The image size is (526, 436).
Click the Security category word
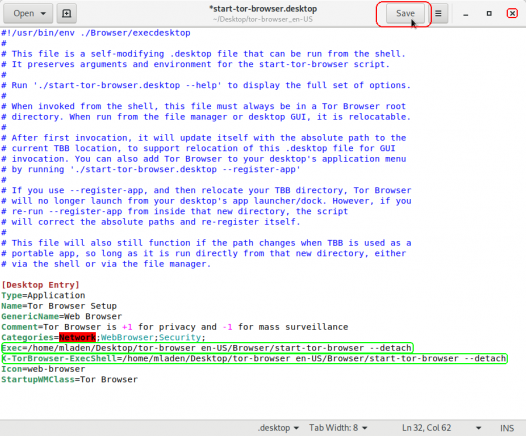click(x=180, y=337)
